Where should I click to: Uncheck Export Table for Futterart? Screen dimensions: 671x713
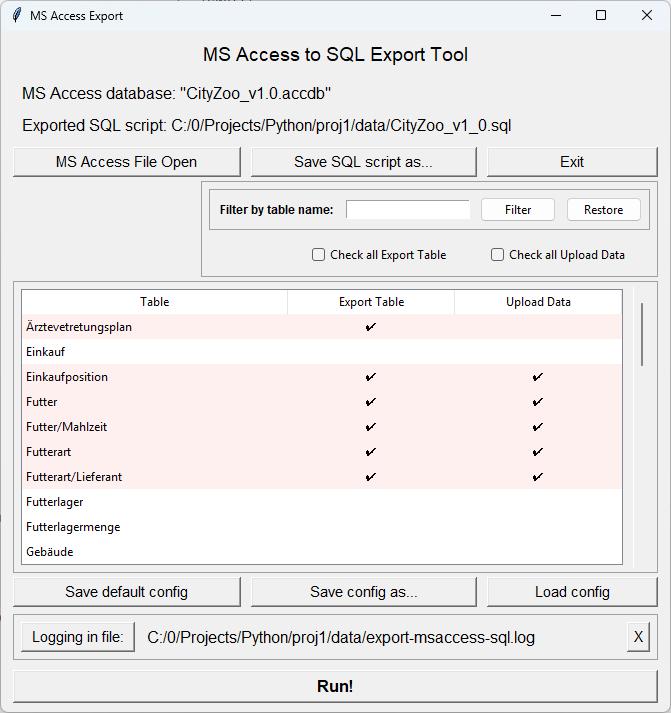(x=371, y=452)
